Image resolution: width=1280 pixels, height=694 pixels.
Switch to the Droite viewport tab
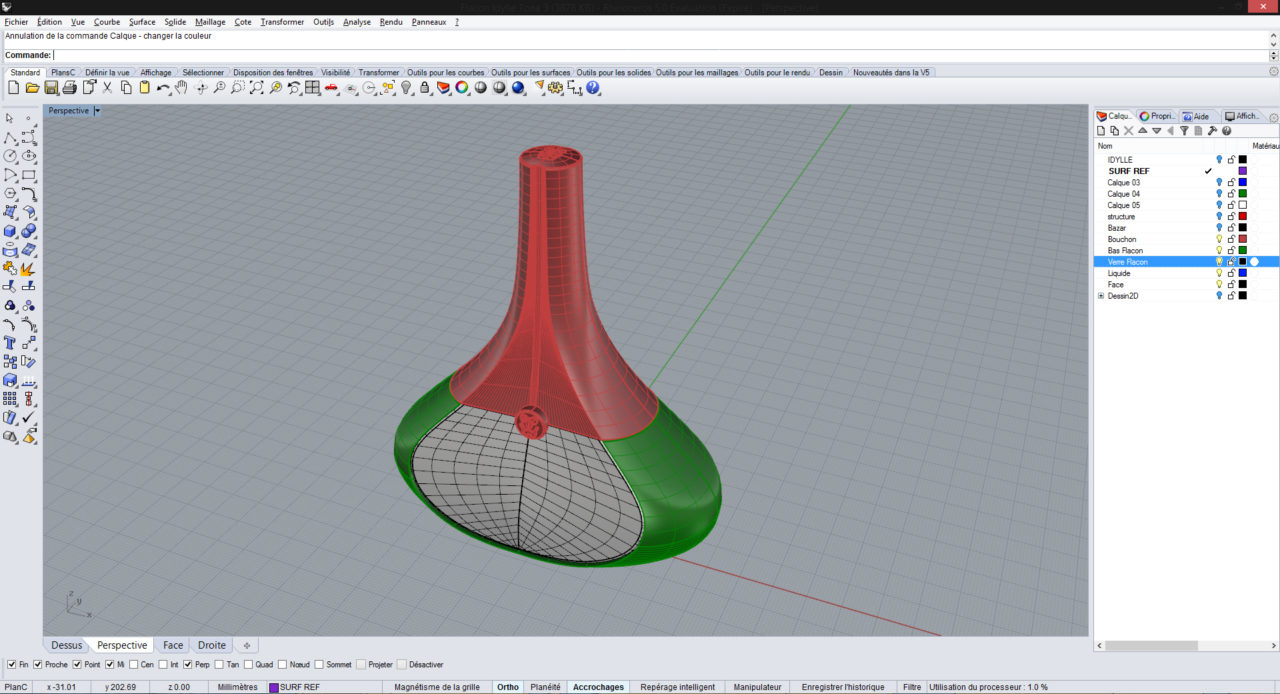point(211,646)
